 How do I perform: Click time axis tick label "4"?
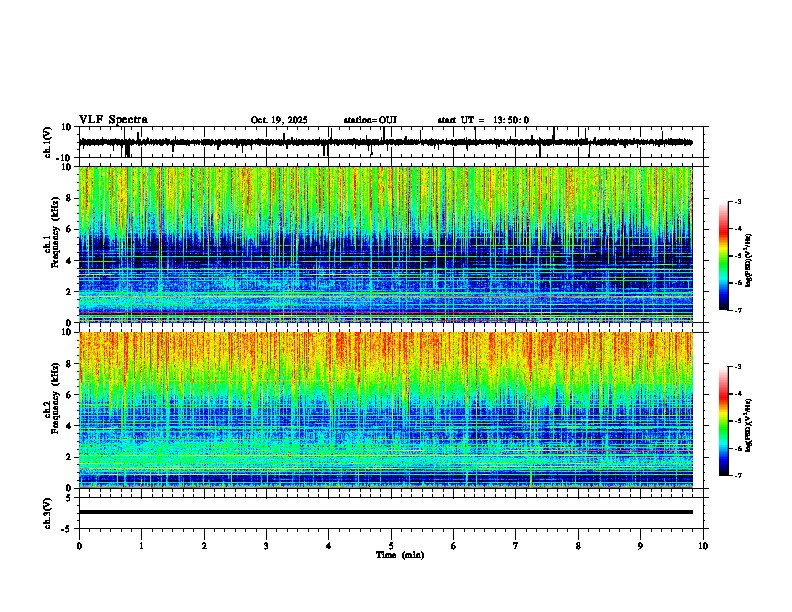329,546
